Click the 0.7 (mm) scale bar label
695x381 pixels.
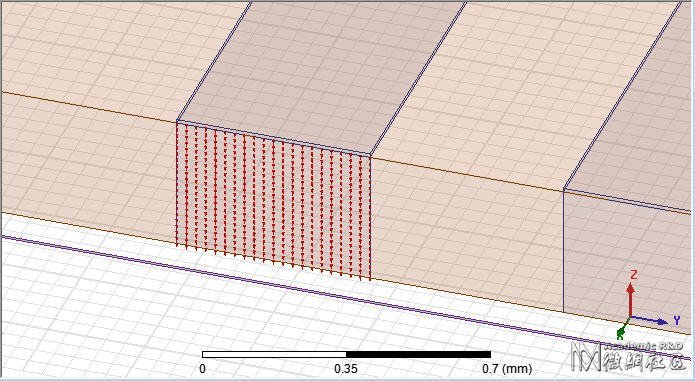(x=507, y=369)
